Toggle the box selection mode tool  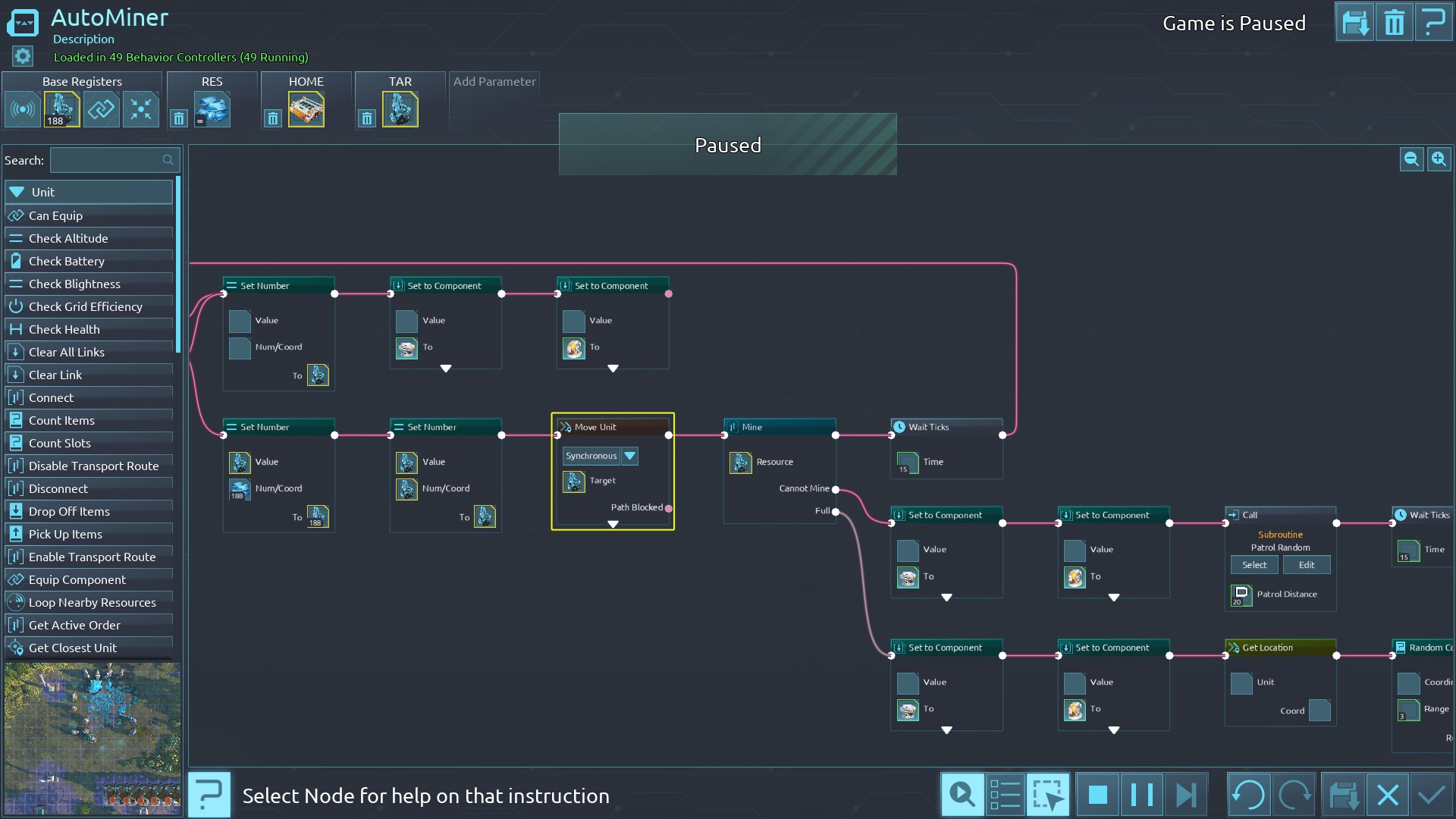click(x=1048, y=795)
